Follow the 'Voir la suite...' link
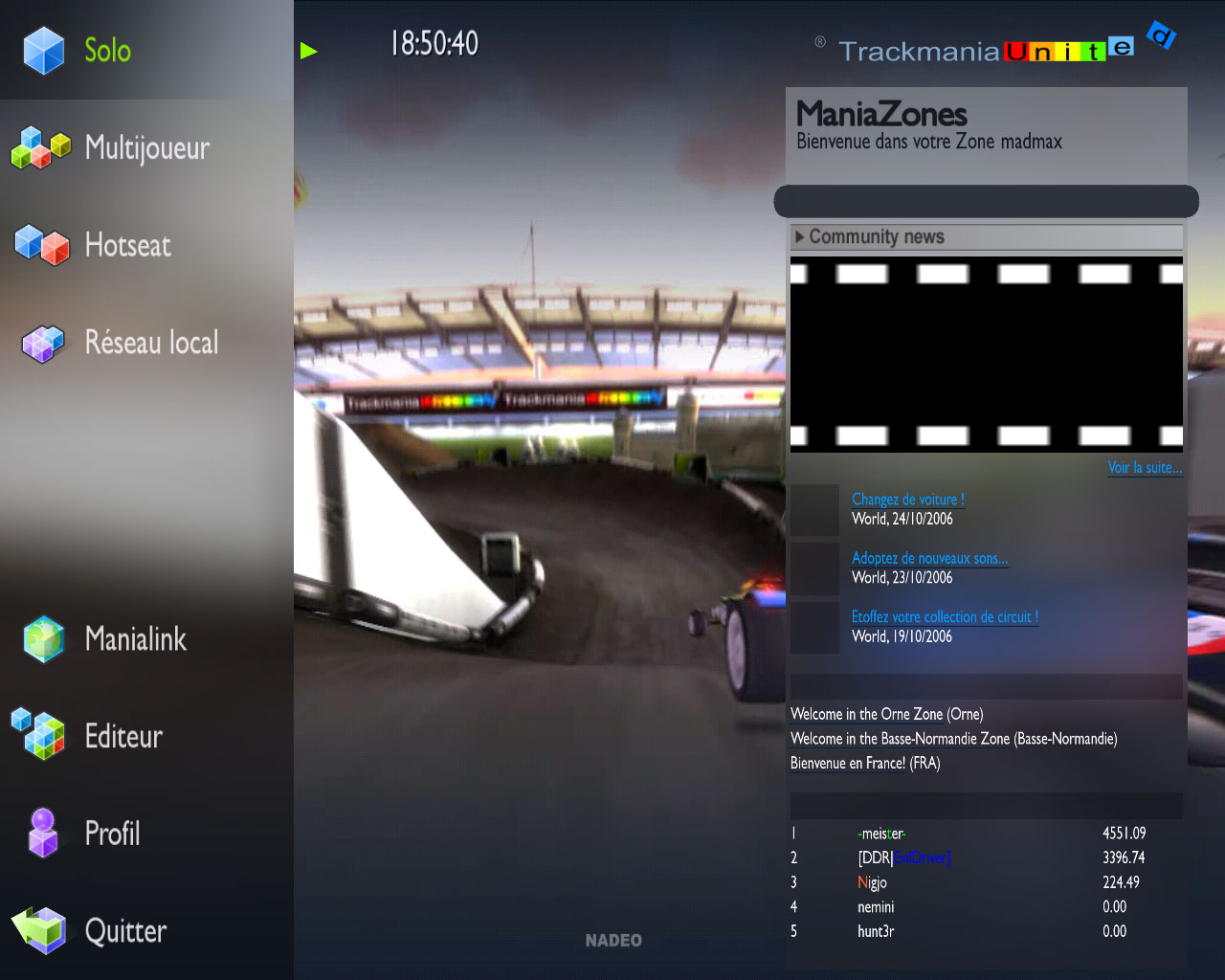1225x980 pixels. [x=1145, y=468]
